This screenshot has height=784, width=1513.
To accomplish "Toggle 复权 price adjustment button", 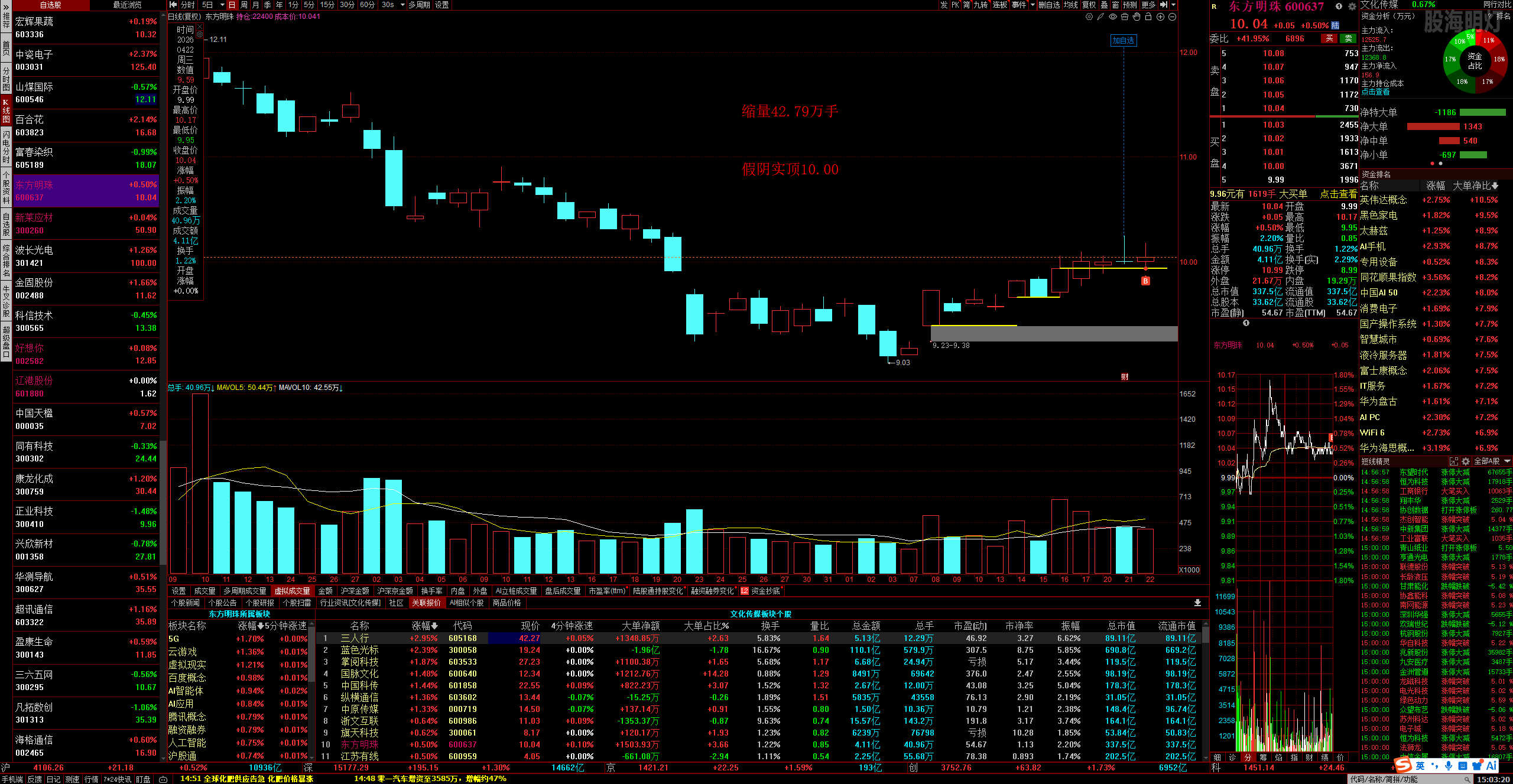I will (x=1089, y=5).
